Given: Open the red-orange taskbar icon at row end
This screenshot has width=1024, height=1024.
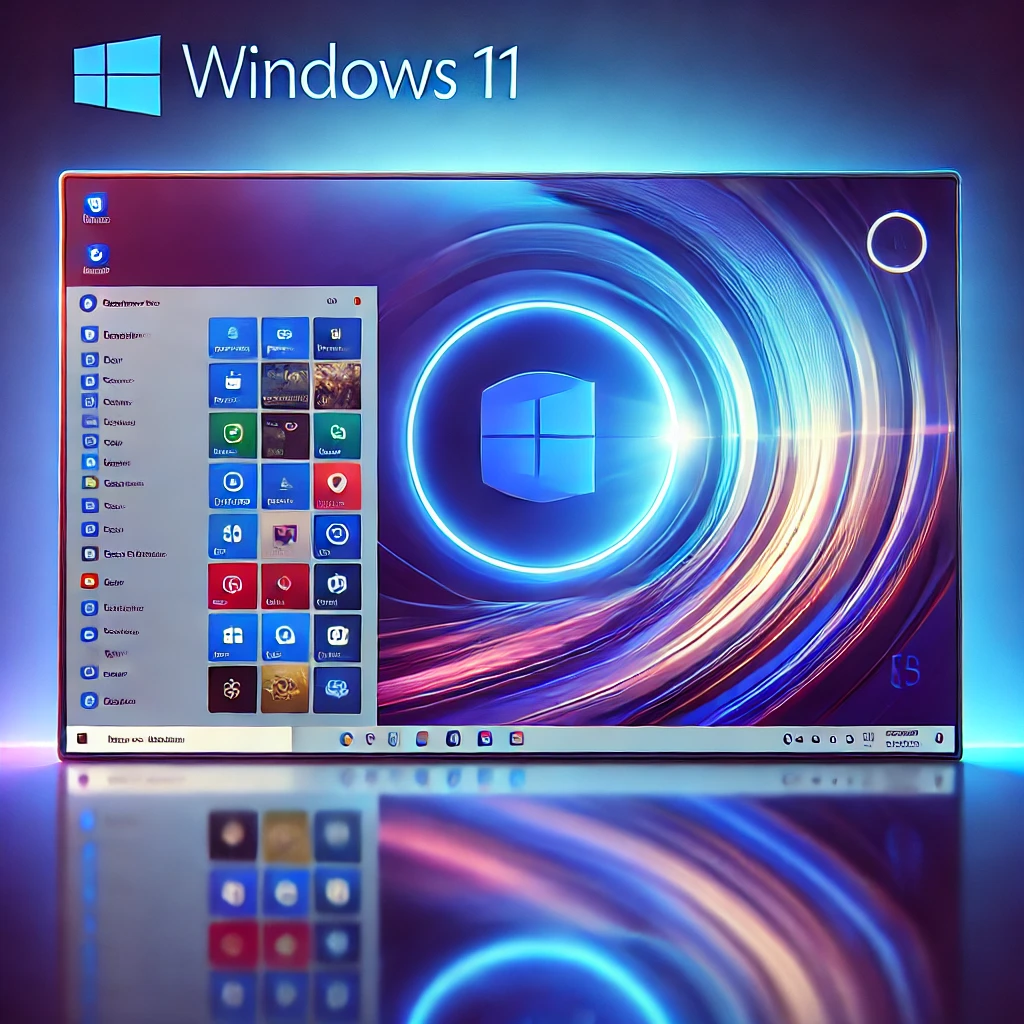Looking at the screenshot, I should pos(517,739).
